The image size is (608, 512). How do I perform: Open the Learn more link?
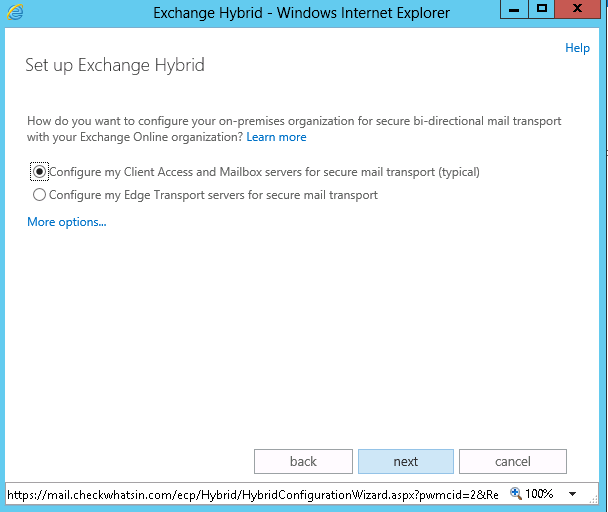[276, 137]
